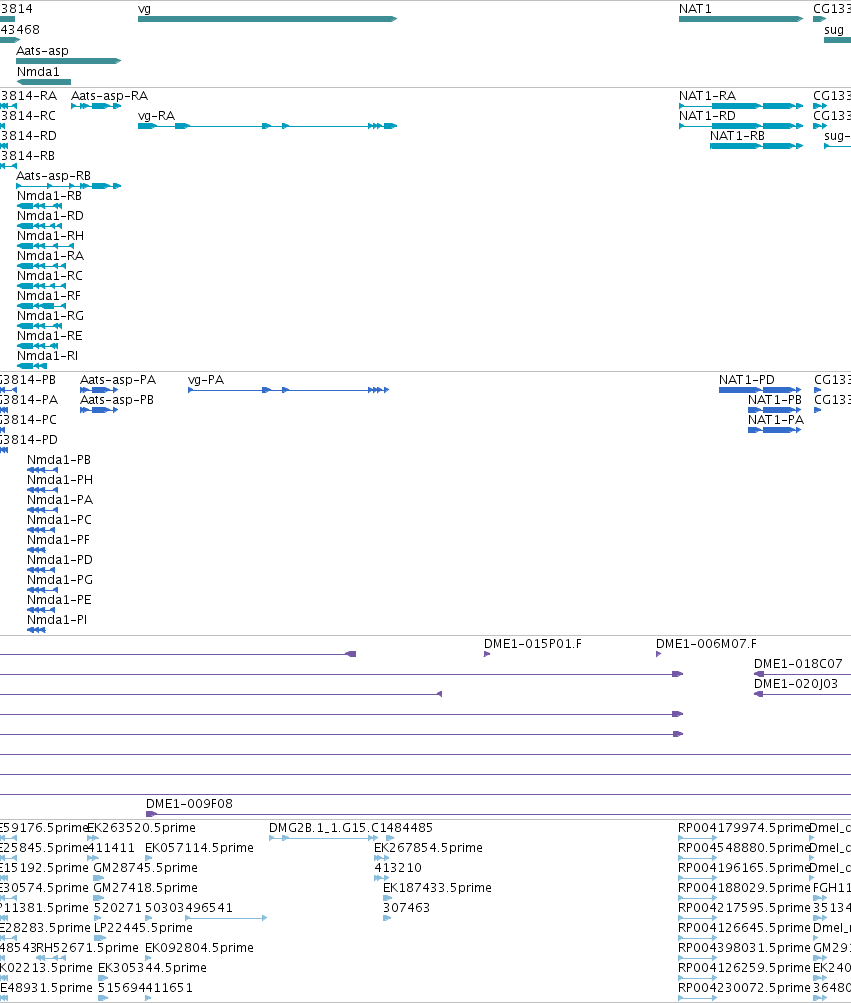Image resolution: width=851 pixels, height=1003 pixels.
Task: Select the Nmda1-PH protein
Action: point(42,490)
